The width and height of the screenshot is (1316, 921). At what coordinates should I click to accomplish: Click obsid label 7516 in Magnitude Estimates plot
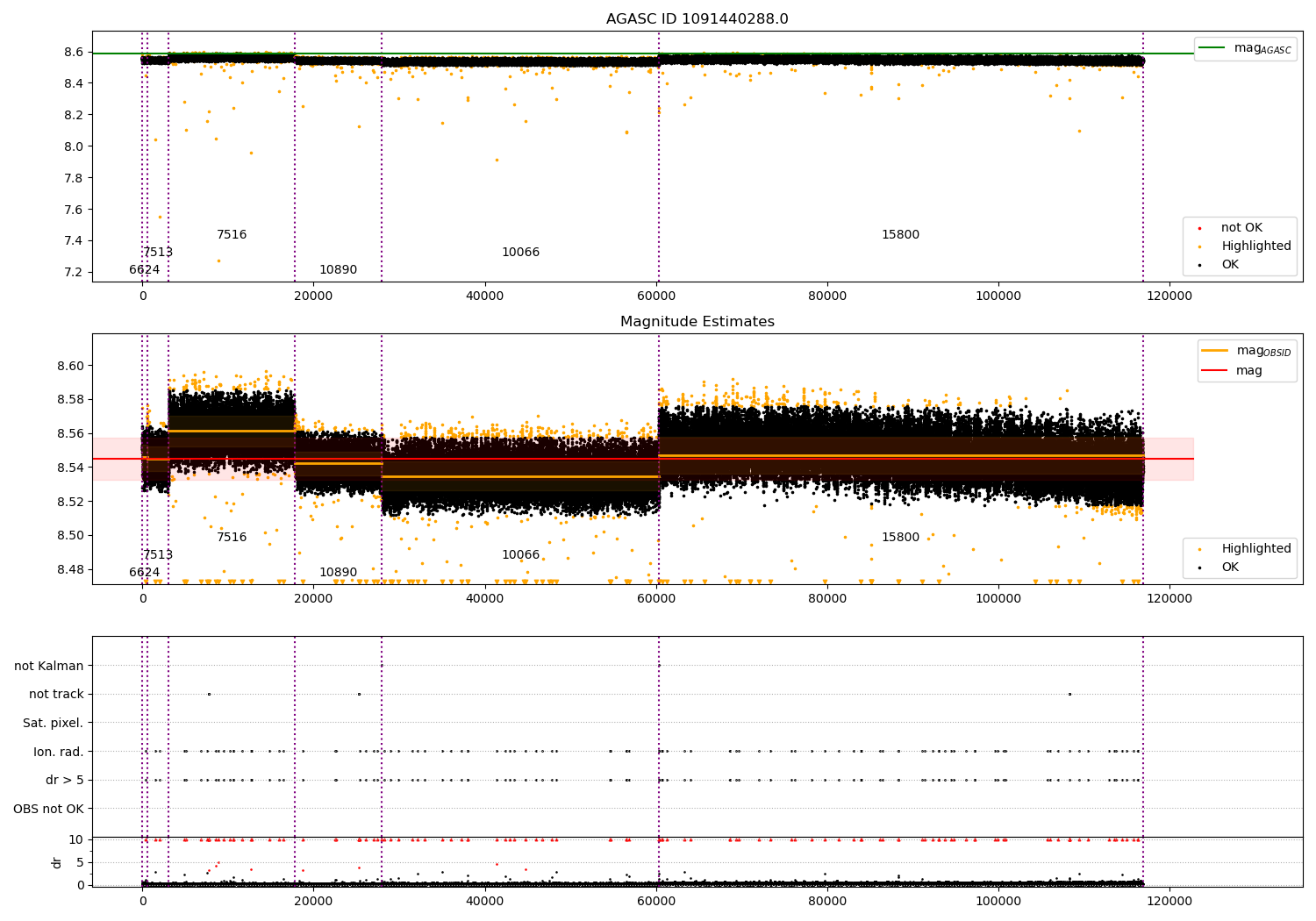point(232,538)
